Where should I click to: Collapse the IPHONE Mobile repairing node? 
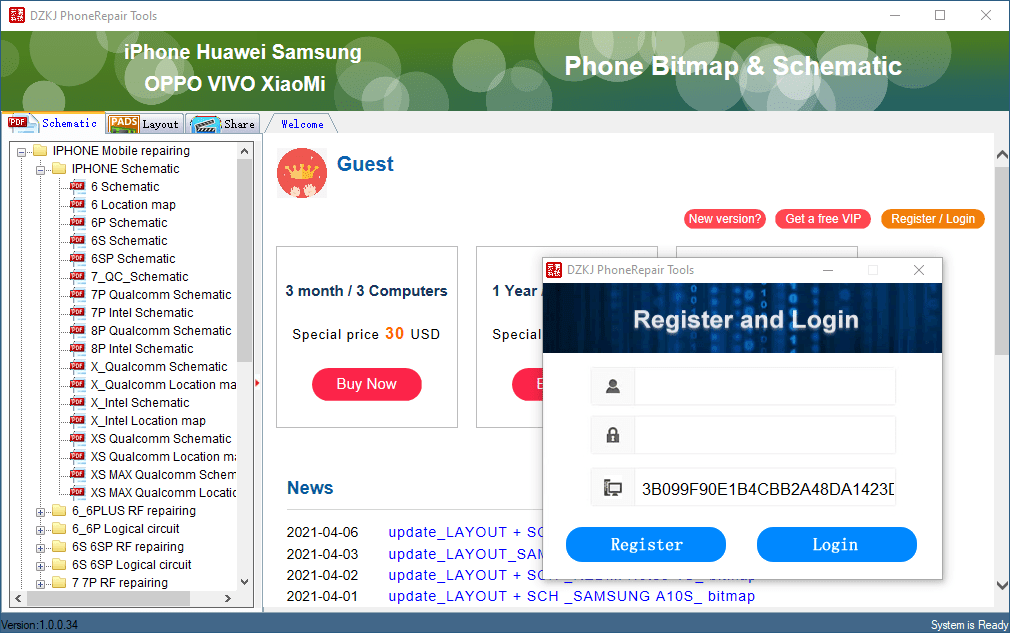(21, 152)
